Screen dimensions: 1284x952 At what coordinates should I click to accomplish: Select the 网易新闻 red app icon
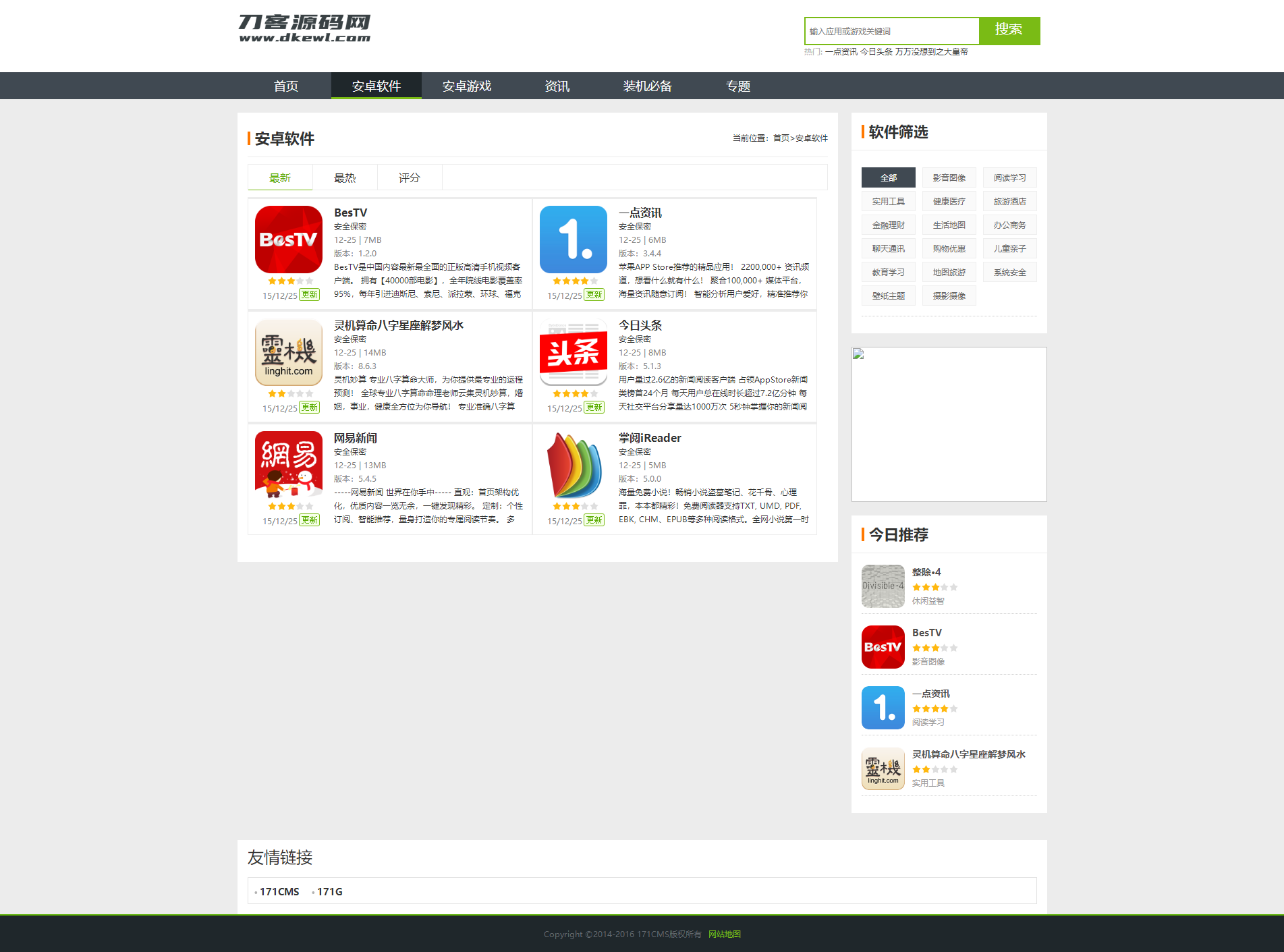289,465
